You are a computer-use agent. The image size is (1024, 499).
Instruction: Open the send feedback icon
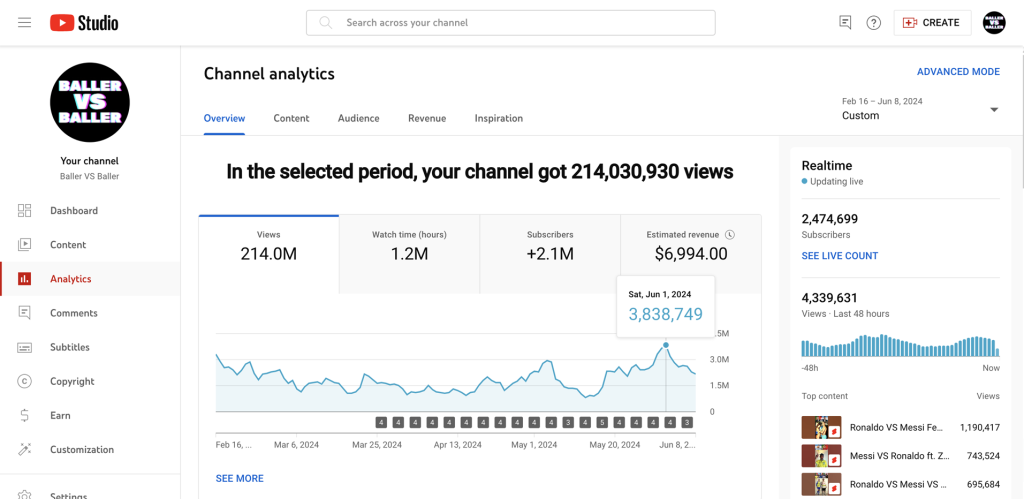845,23
